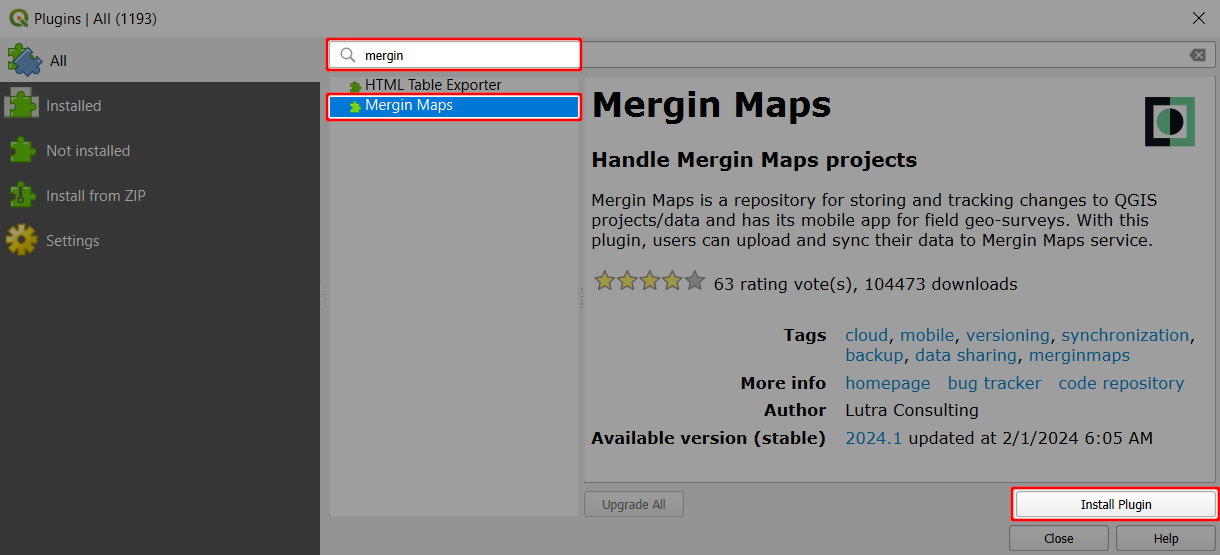Rate plugin with the third star

650,281
